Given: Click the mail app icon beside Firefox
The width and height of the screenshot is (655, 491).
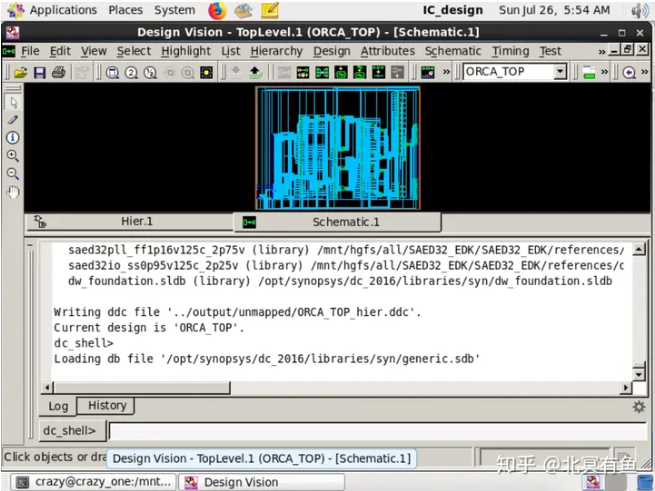Looking at the screenshot, I should (x=243, y=11).
